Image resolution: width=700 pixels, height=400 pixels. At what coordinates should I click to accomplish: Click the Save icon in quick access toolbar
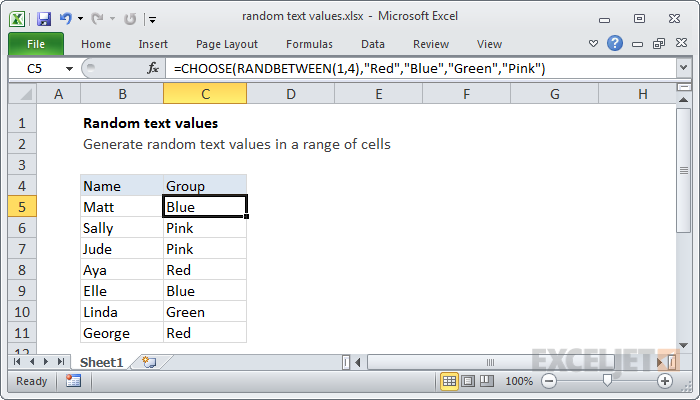click(x=44, y=18)
